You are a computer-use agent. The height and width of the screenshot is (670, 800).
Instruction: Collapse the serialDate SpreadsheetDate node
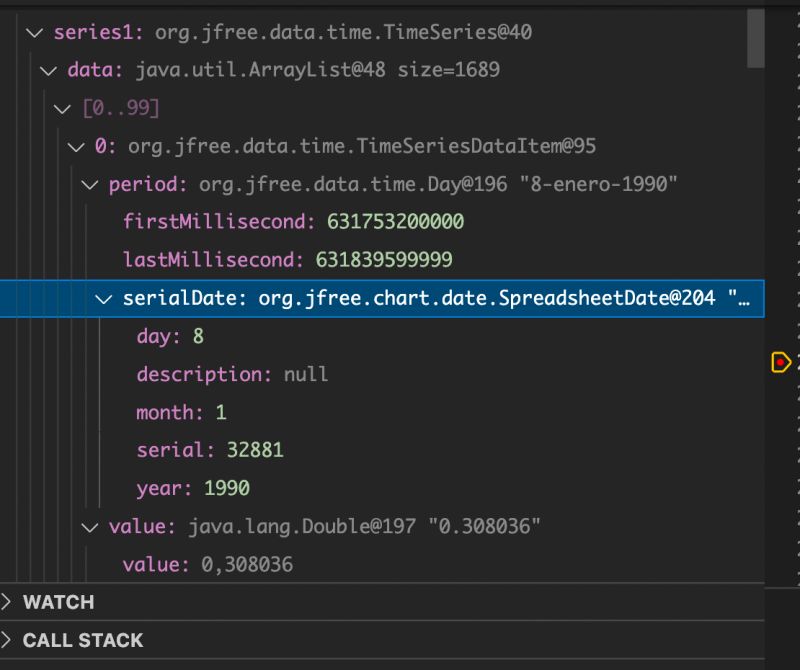(105, 298)
